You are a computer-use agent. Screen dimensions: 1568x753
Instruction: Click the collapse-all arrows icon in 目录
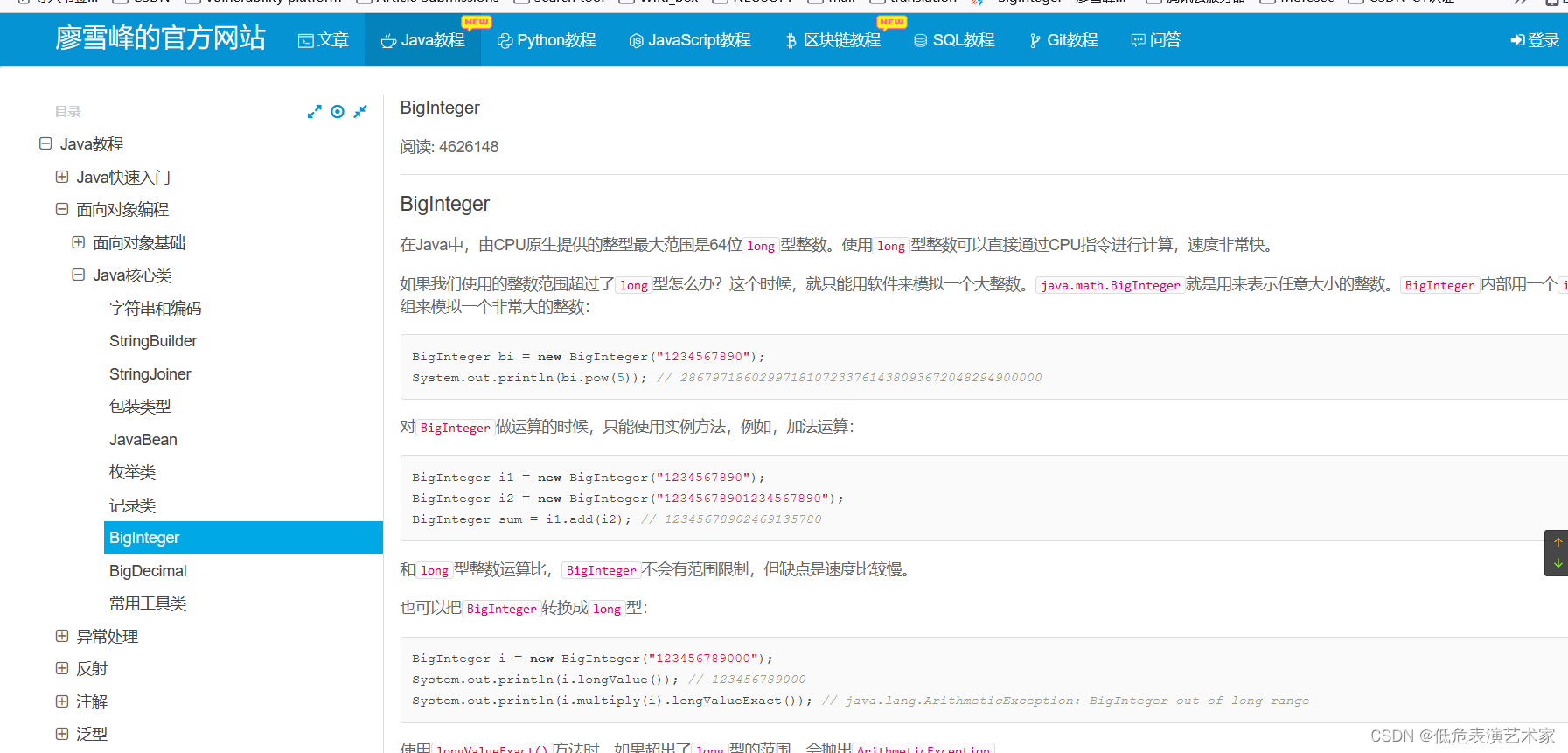(360, 112)
